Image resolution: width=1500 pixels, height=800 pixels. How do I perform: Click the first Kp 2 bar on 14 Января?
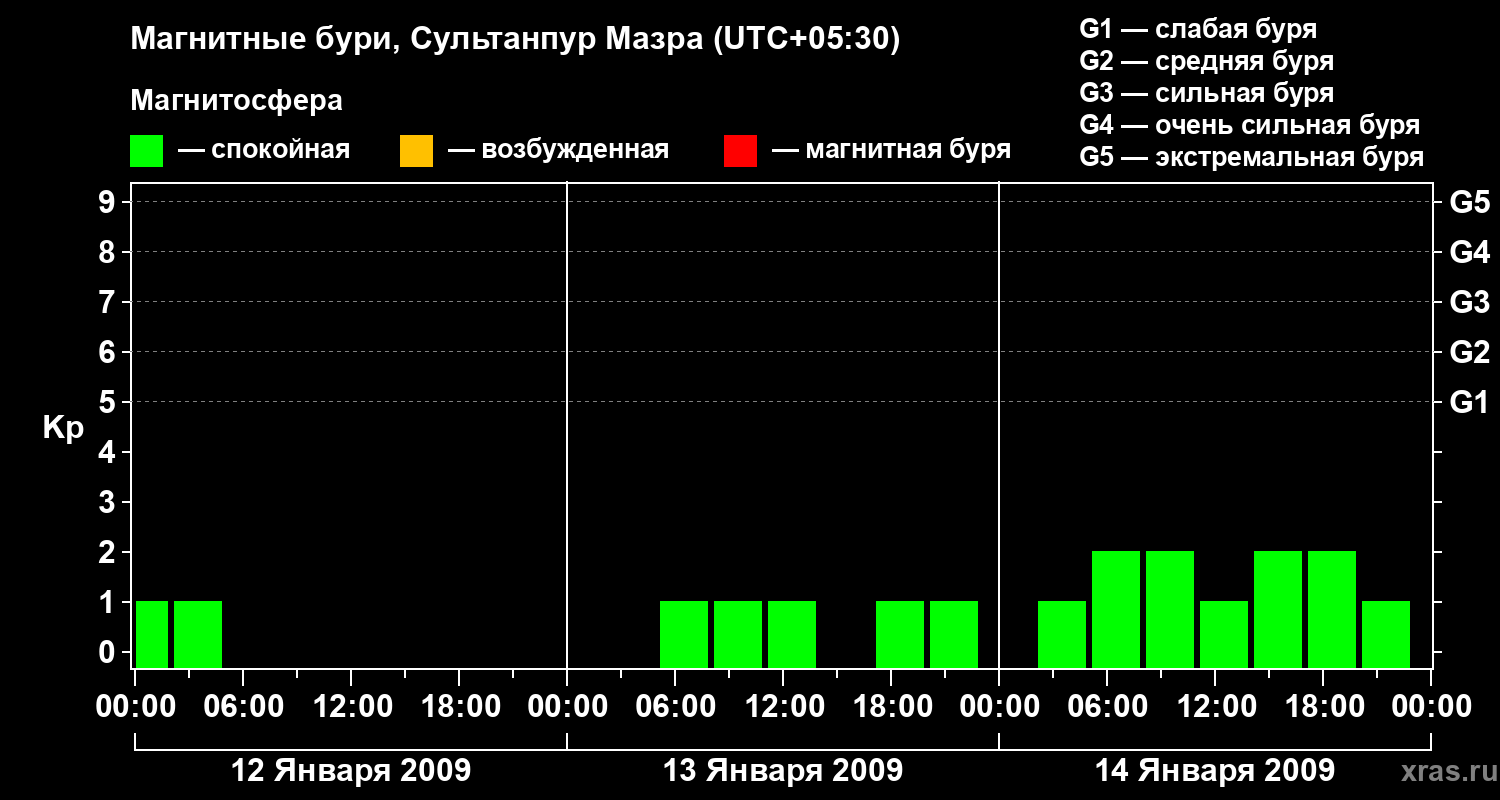click(1116, 609)
